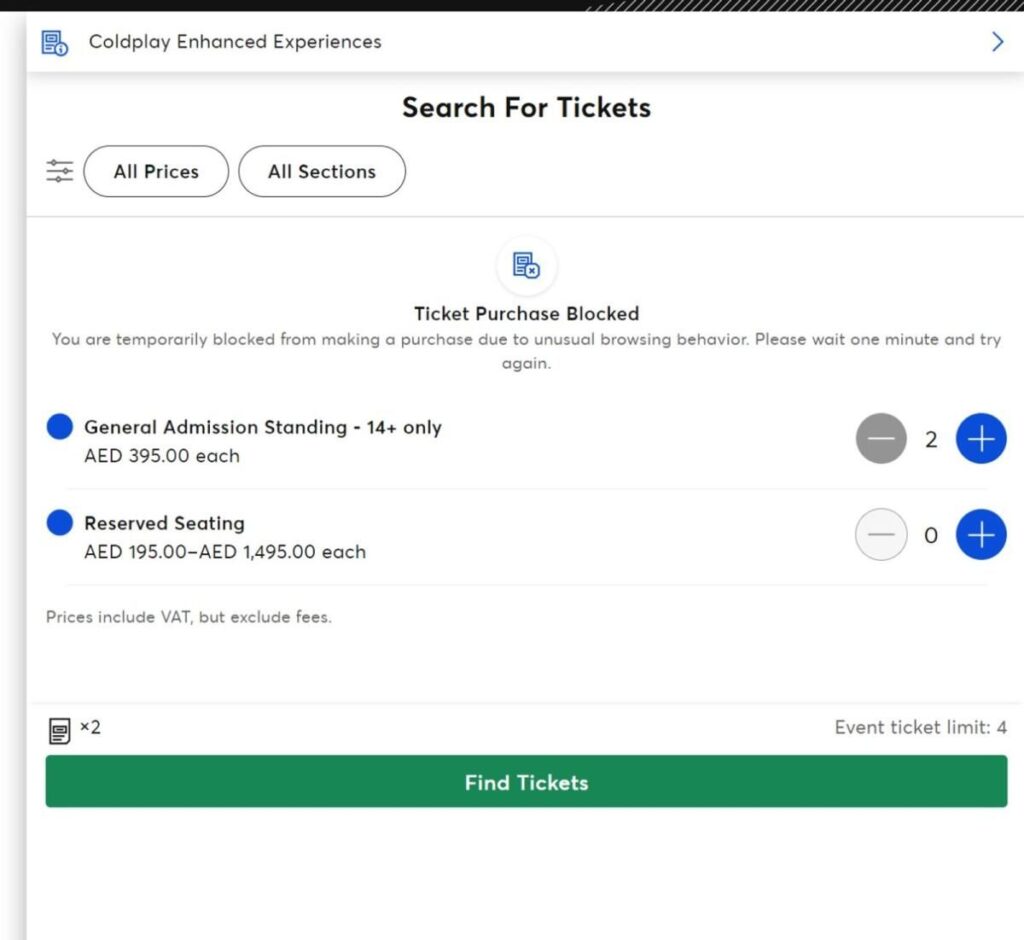Expand Coldplay Enhanced Experiences with the chevron arrow

pos(996,42)
